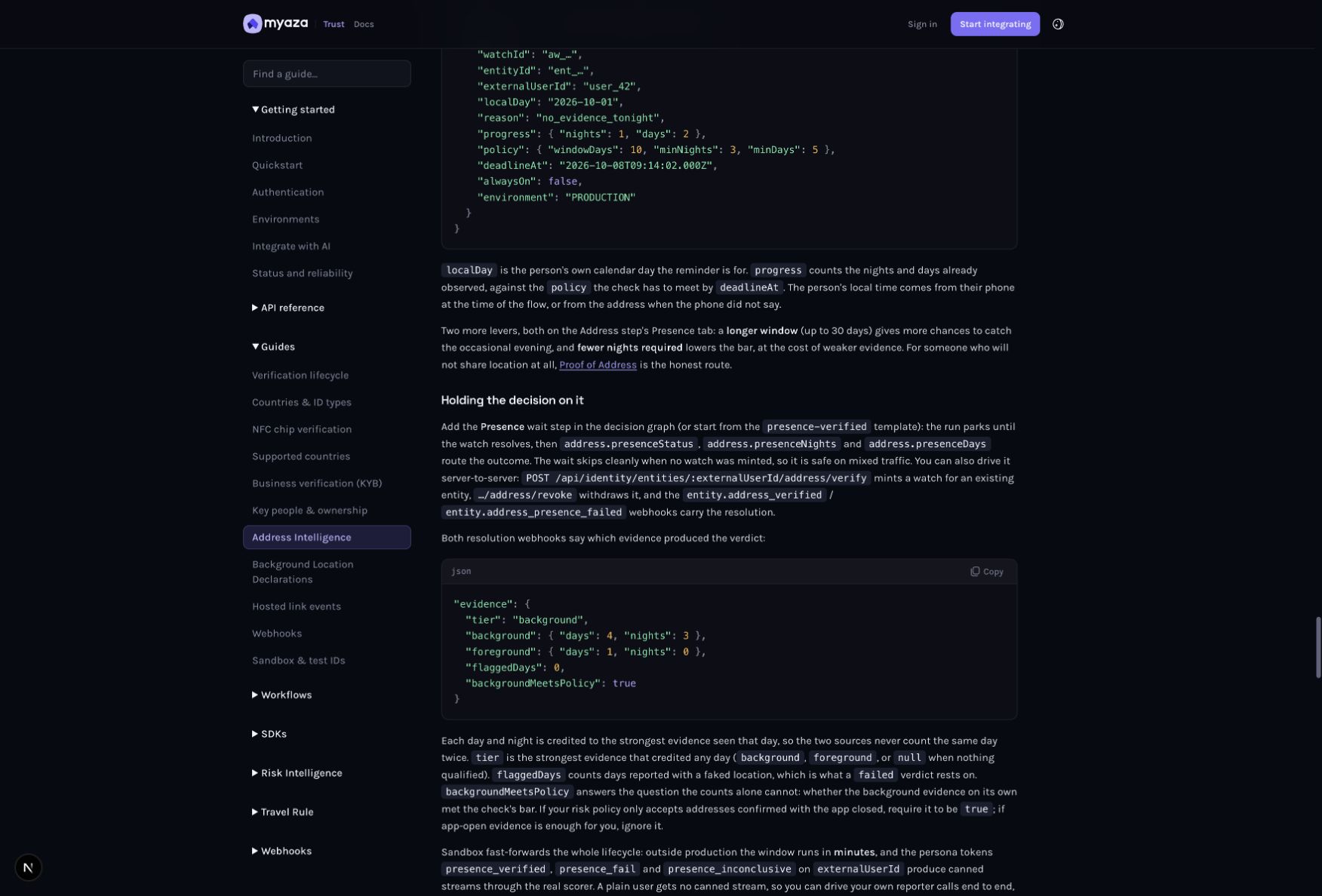Image resolution: width=1322 pixels, height=896 pixels.
Task: Expand the SDKs section
Action: 269,734
